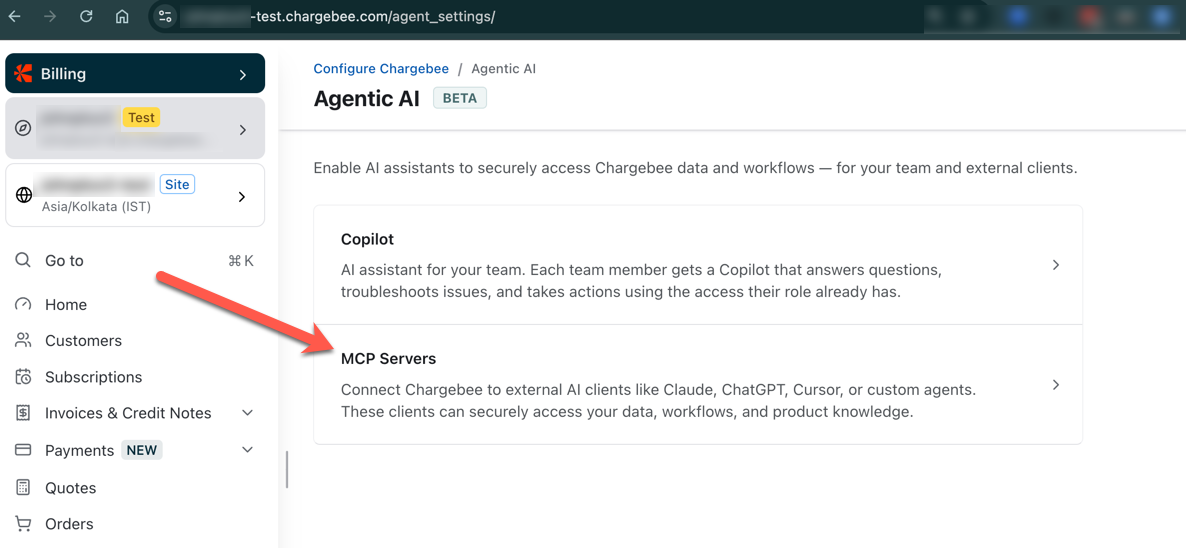Open MCP Servers using its right chevron
This screenshot has width=1186, height=548.
click(1056, 385)
